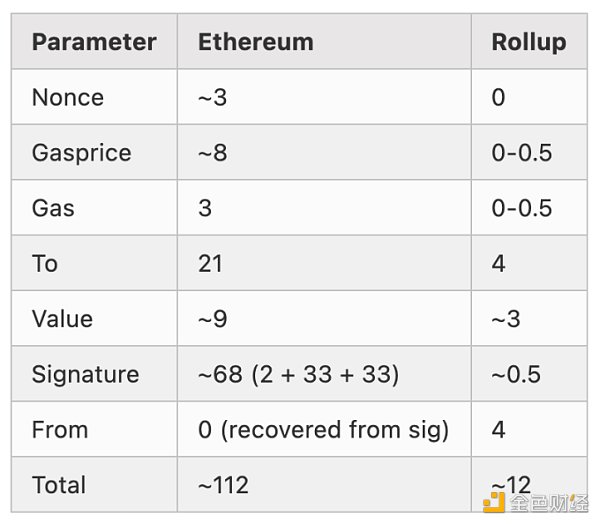The height and width of the screenshot is (524, 600).
Task: Click the Parameter column header
Action: click(x=94, y=42)
